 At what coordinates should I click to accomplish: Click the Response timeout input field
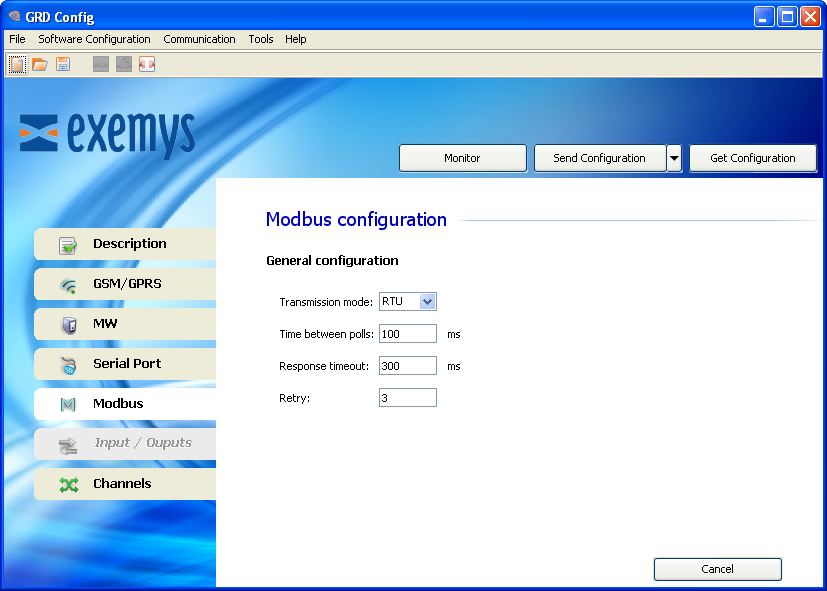click(x=407, y=366)
